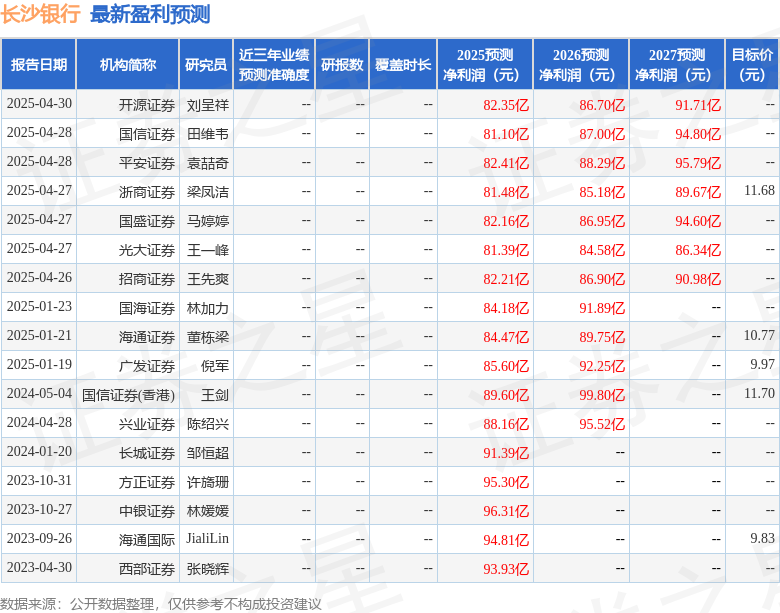Select the 2026预测净利润 column header

tap(581, 65)
